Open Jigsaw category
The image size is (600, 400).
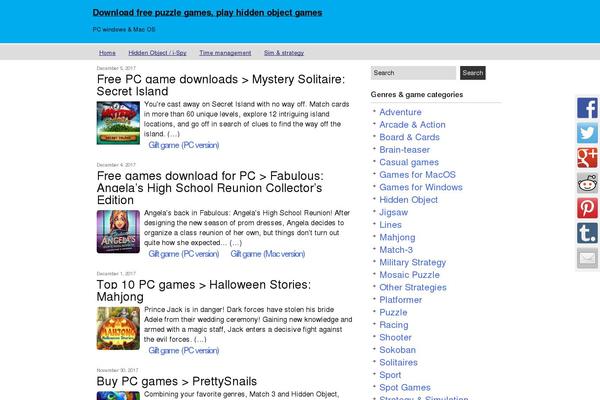pos(393,212)
